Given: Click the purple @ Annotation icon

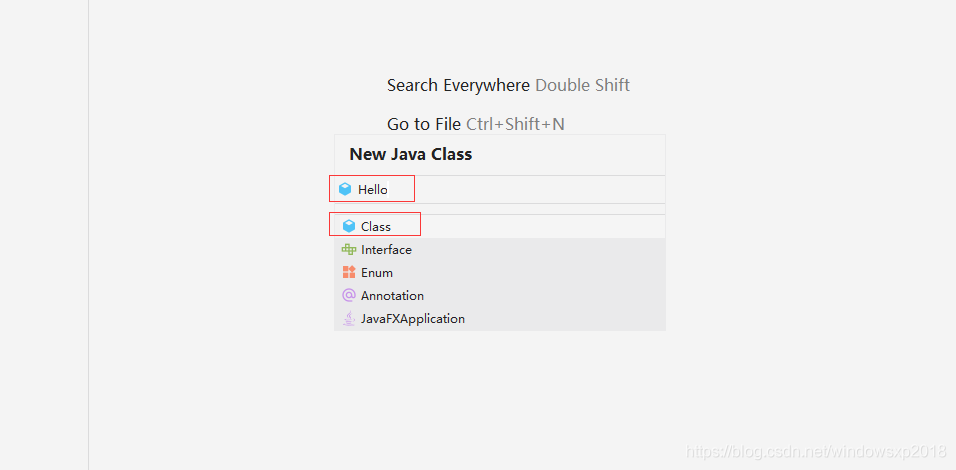Looking at the screenshot, I should 349,296.
